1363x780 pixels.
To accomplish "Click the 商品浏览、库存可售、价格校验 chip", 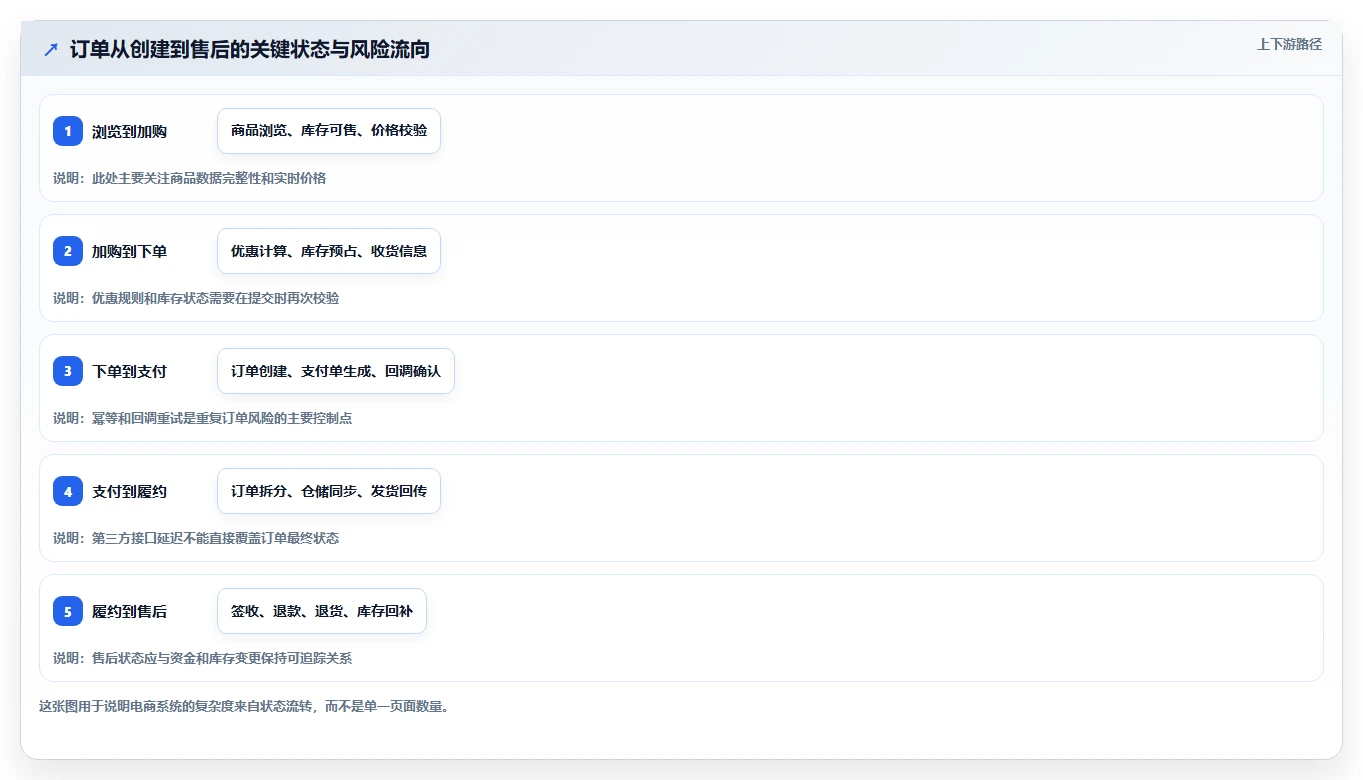I will click(x=329, y=131).
